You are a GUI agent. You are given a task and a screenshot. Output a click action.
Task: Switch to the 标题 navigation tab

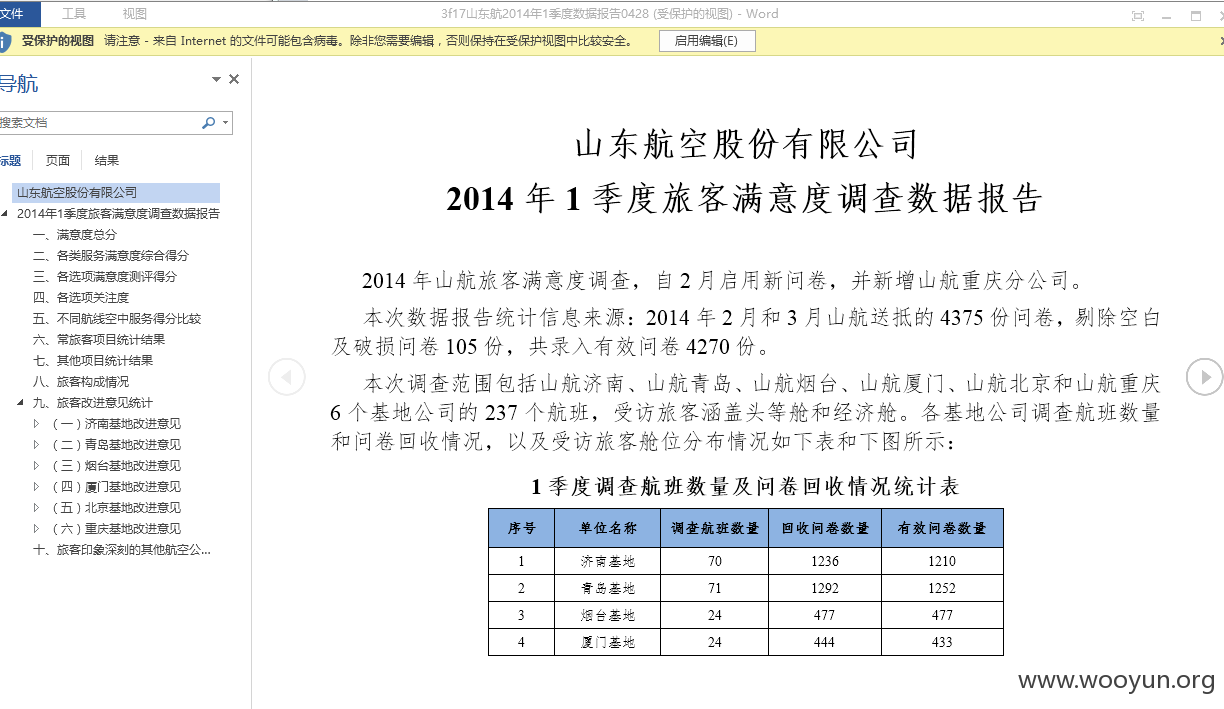[x=11, y=160]
